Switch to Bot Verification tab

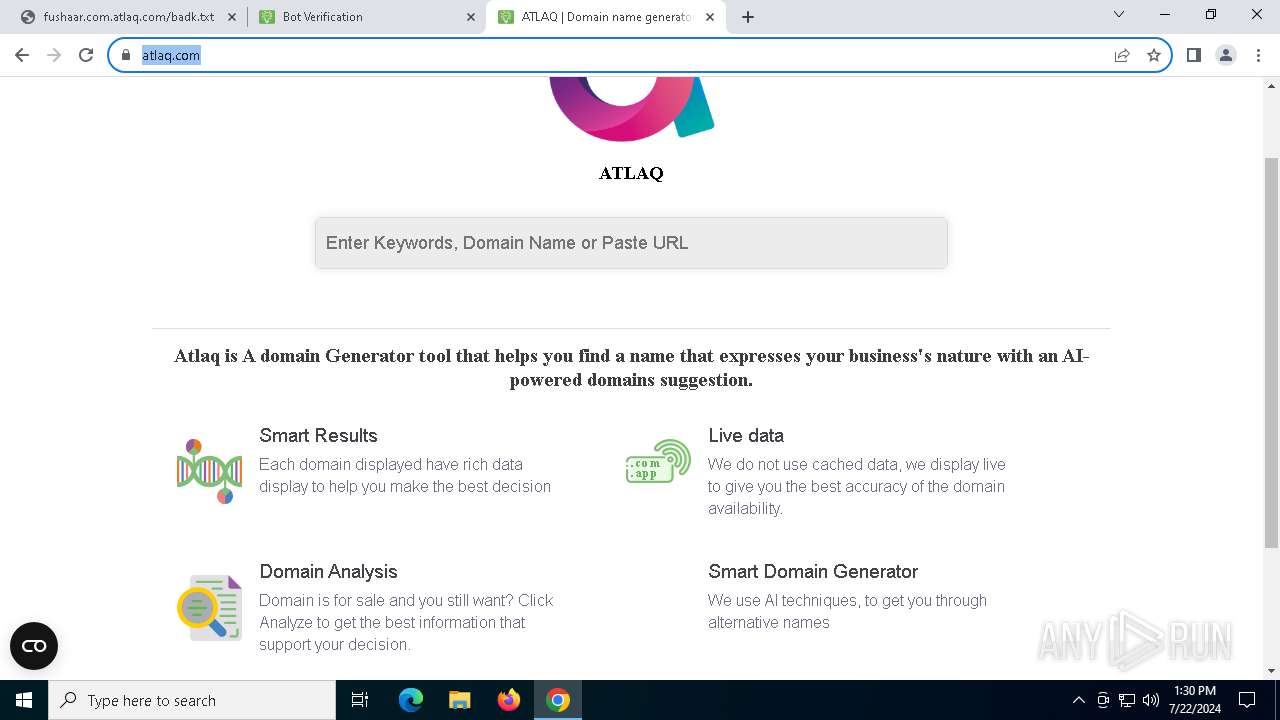point(365,17)
